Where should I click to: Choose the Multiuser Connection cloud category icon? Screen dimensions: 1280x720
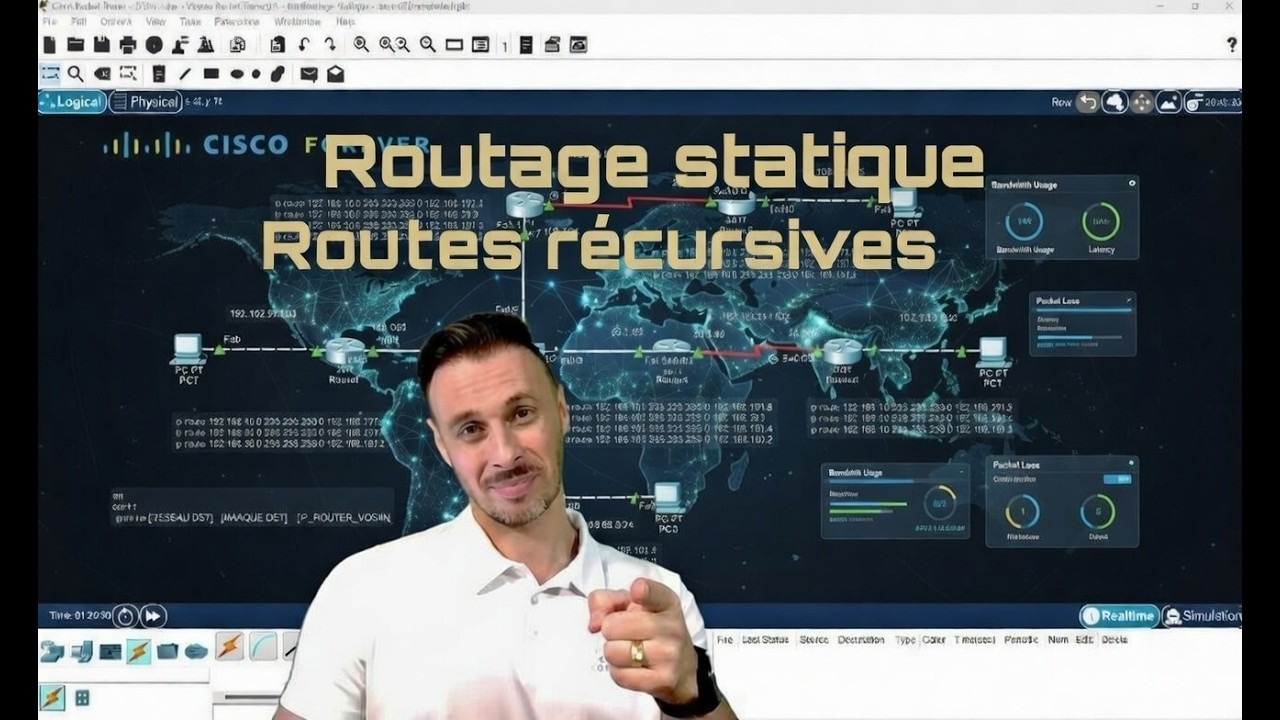195,651
